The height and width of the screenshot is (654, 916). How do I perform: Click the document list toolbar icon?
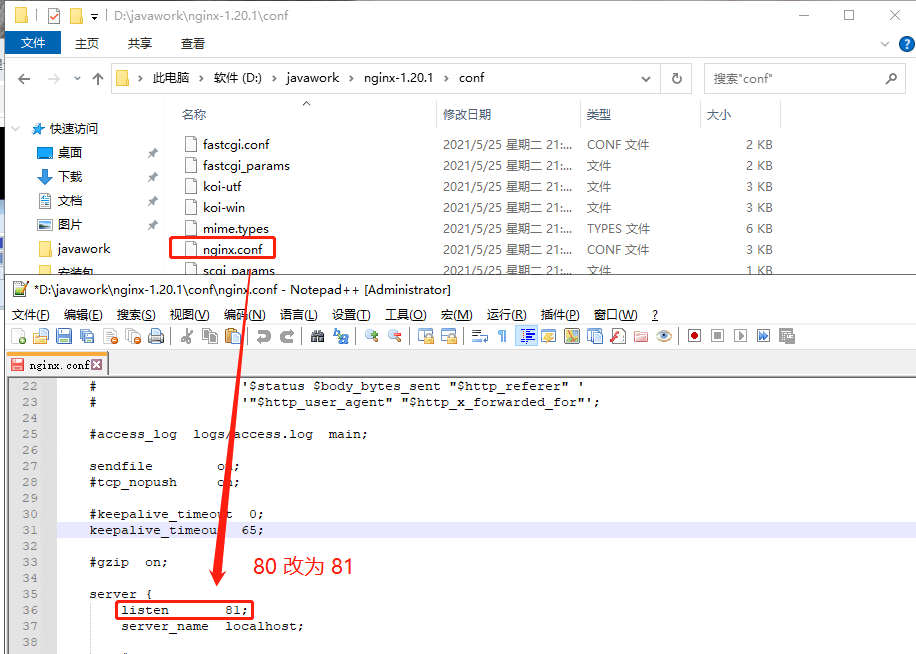click(x=595, y=336)
